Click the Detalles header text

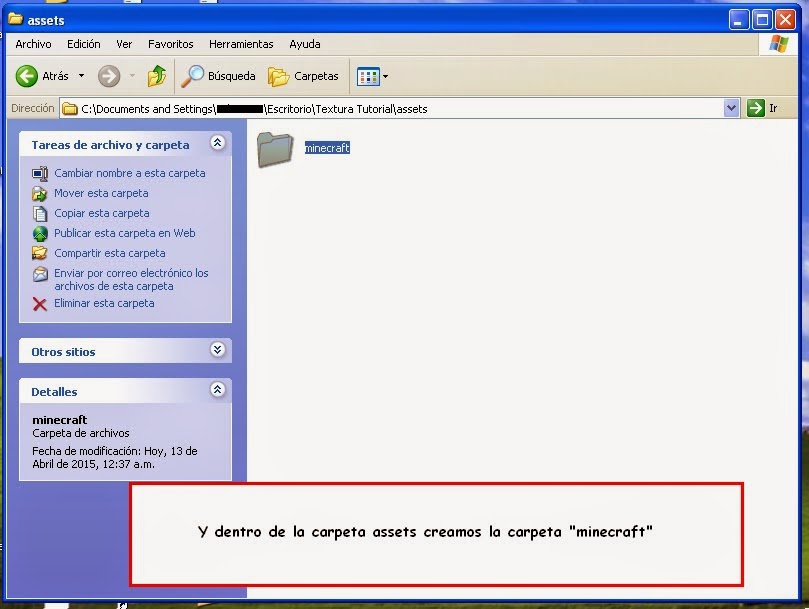[x=54, y=392]
